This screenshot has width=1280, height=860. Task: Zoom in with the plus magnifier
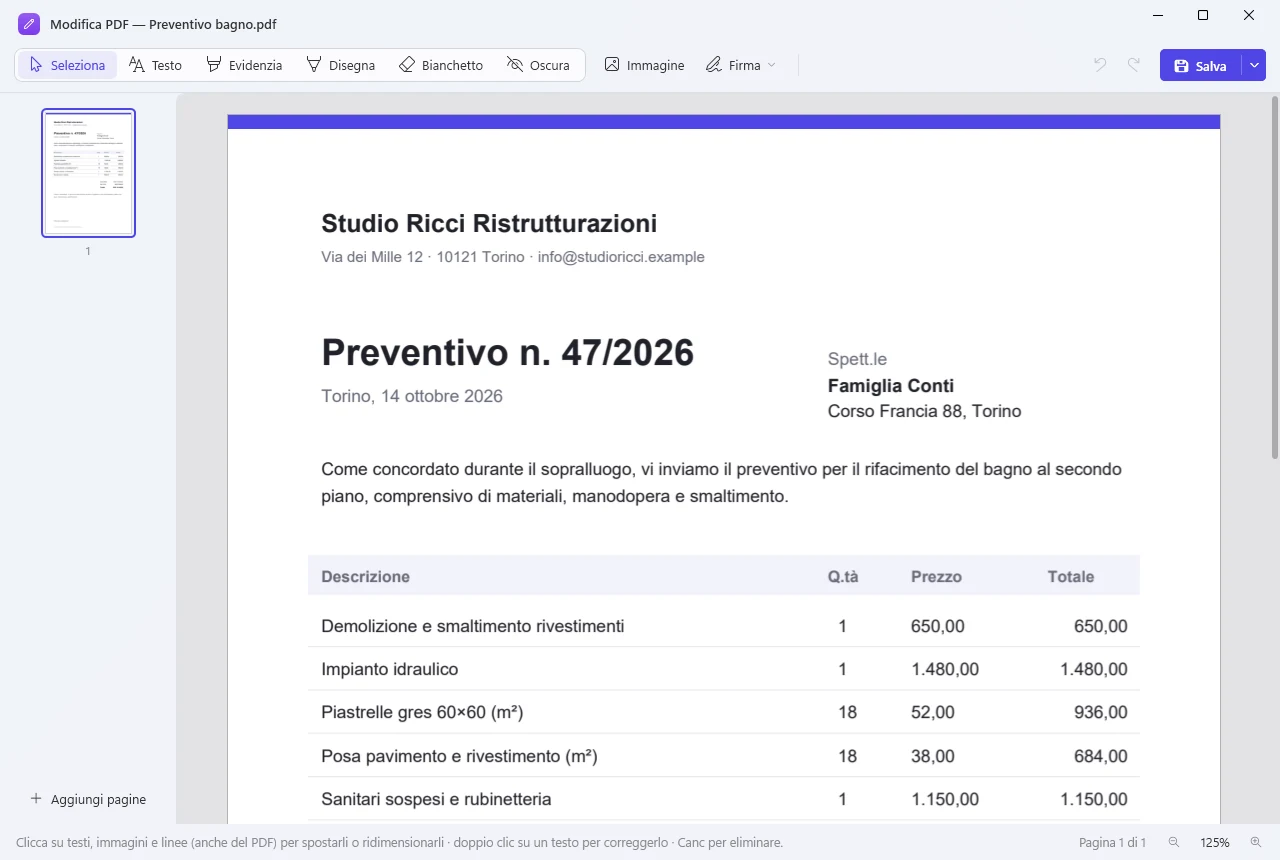tap(1256, 843)
